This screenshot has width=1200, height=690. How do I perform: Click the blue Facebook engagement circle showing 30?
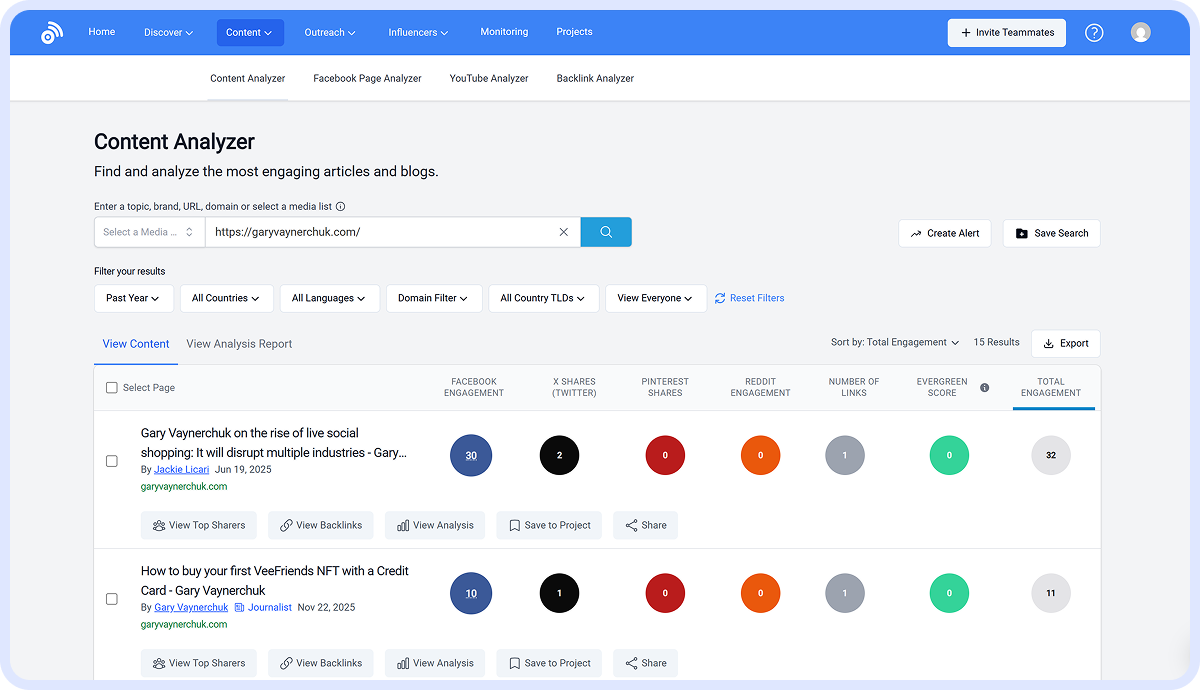tap(471, 456)
